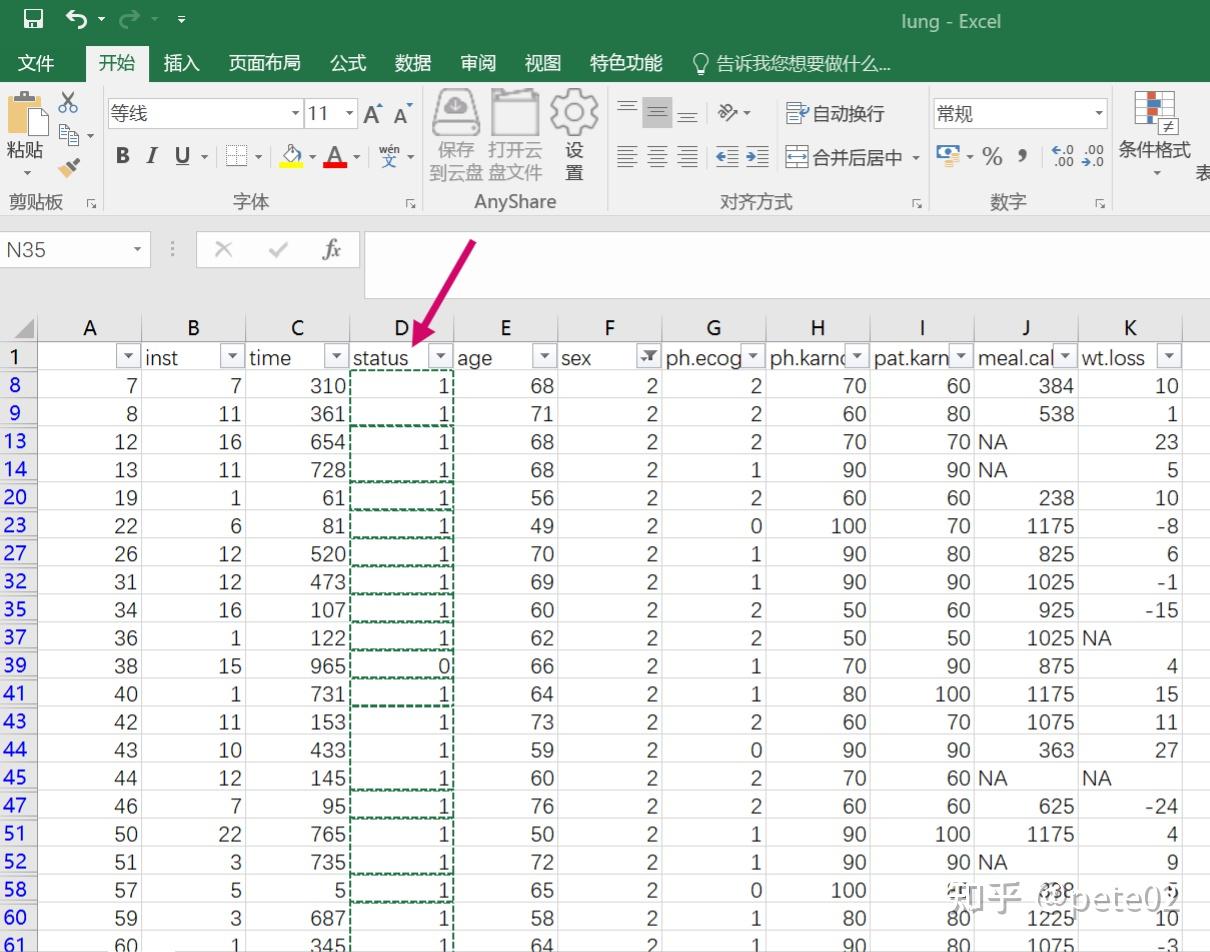Switch to Insert (插入) tab

[x=181, y=63]
